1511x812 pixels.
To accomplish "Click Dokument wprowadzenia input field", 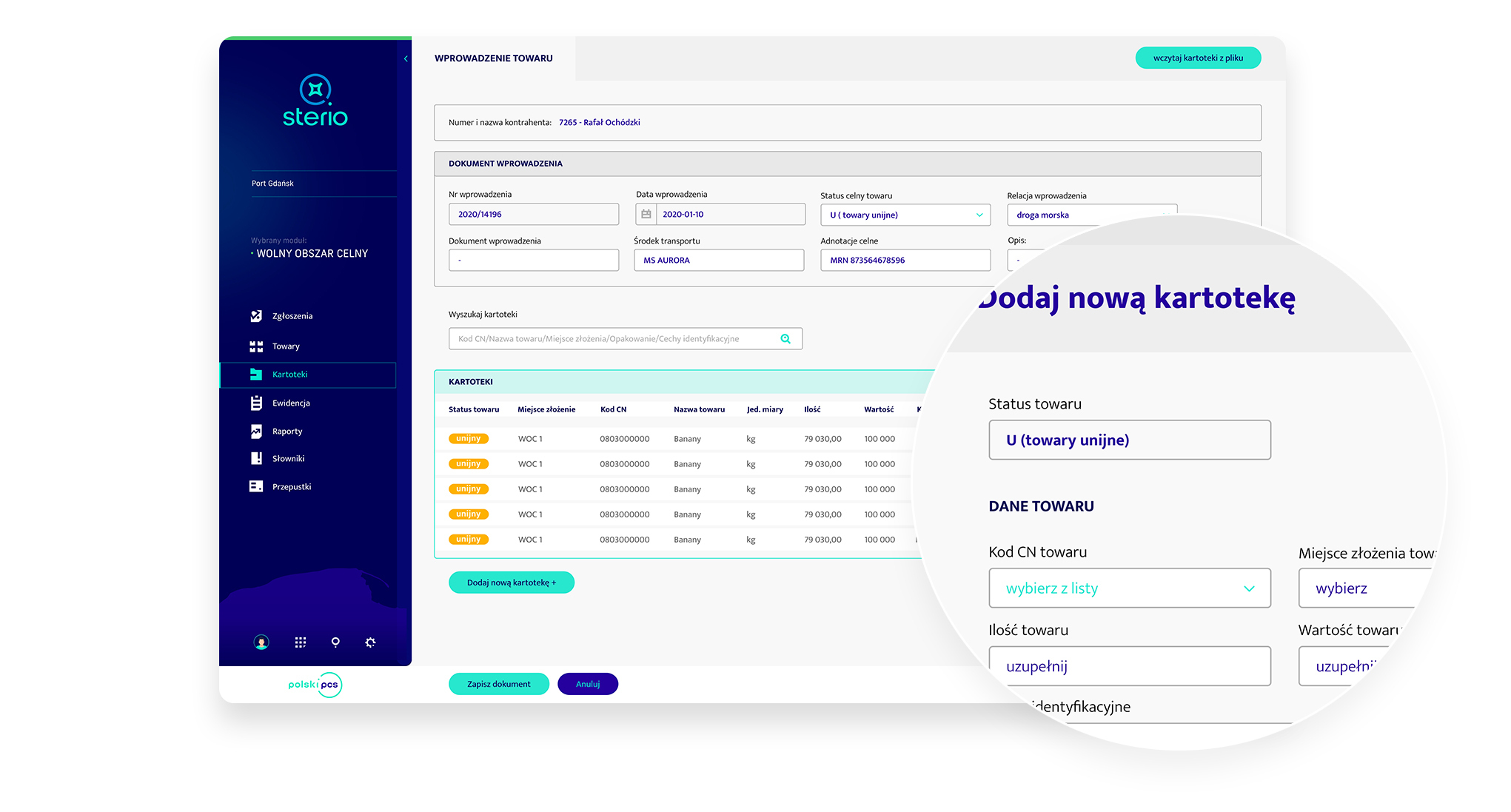I will (x=534, y=261).
